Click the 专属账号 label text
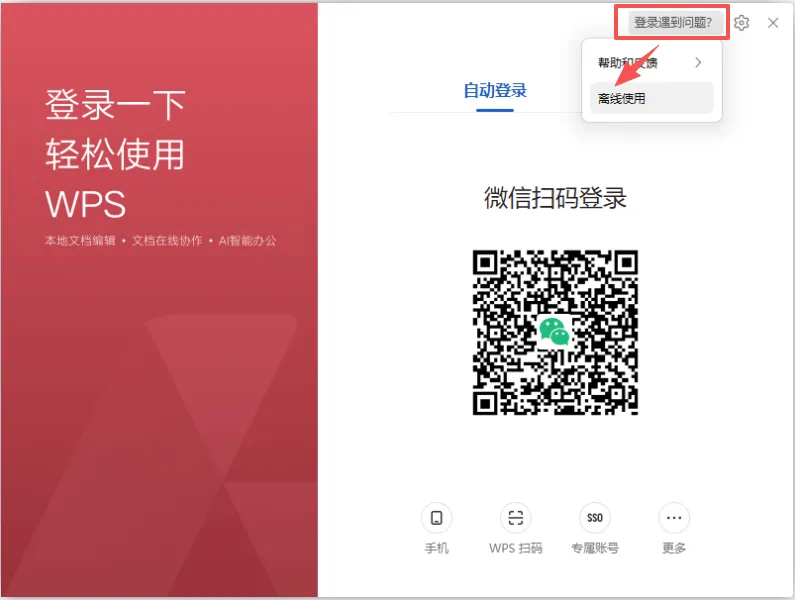This screenshot has height=600, width=795. click(x=595, y=548)
